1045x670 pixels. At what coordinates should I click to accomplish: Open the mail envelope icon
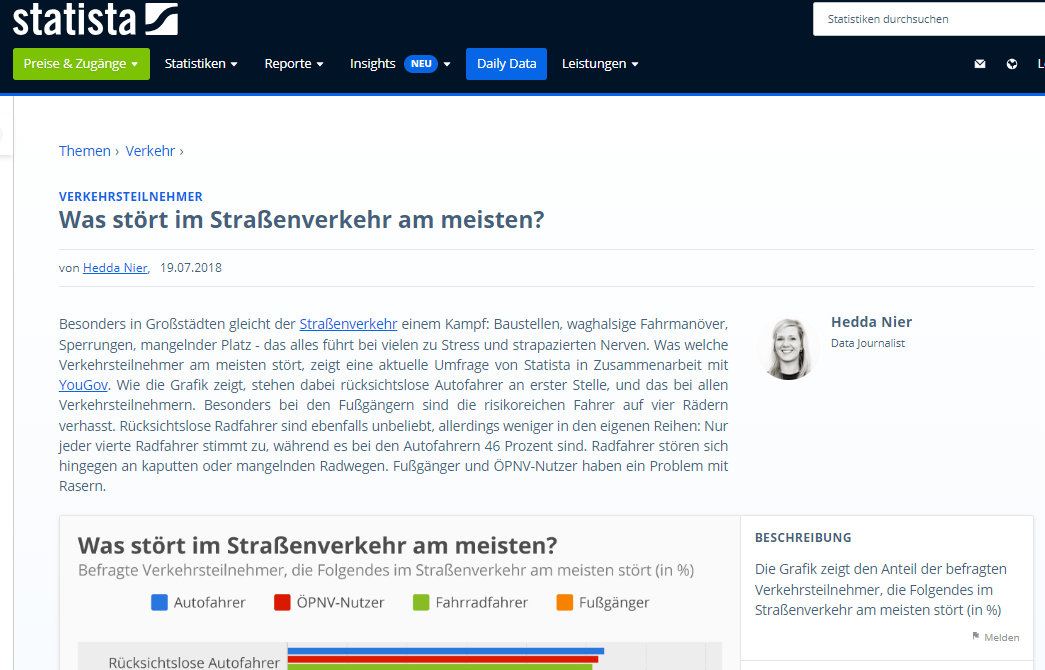[x=980, y=64]
